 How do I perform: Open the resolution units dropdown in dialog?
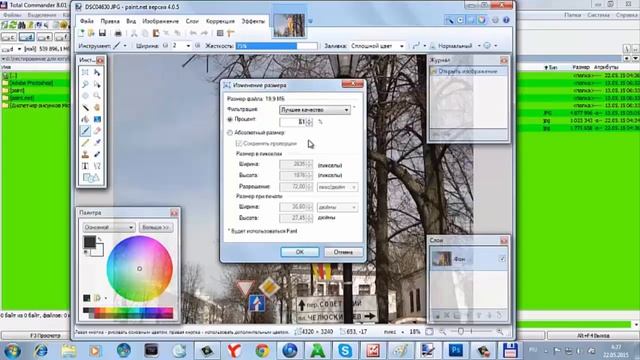(x=338, y=187)
